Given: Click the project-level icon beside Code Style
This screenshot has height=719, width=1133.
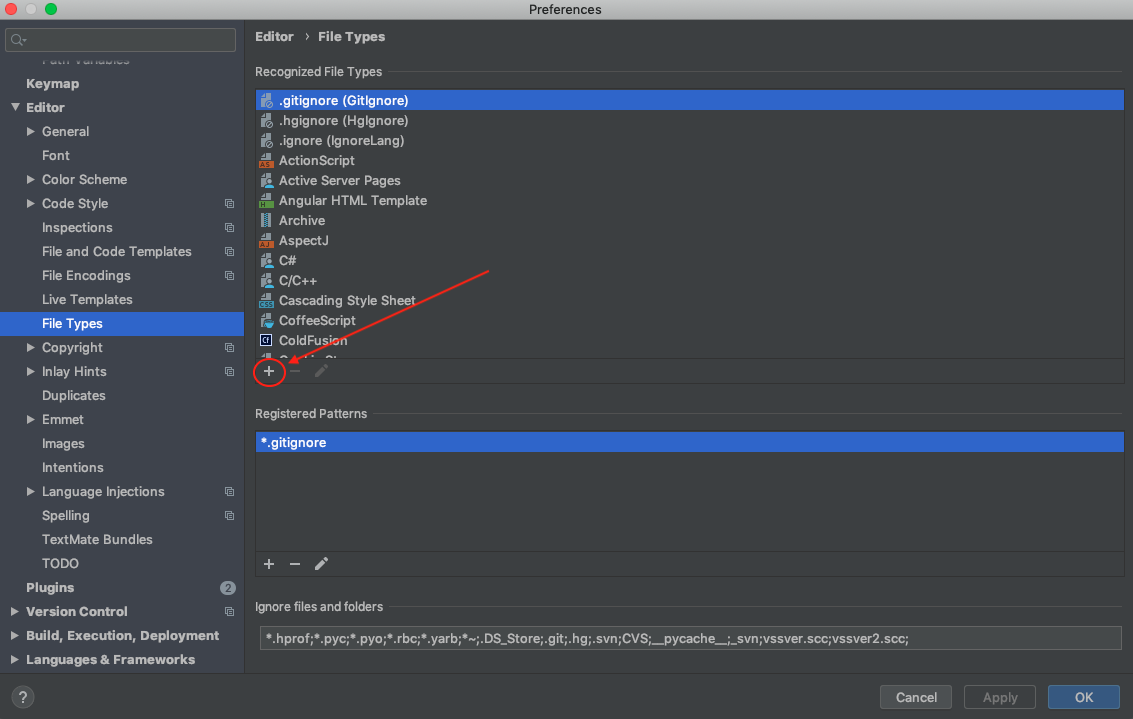Looking at the screenshot, I should click(x=229, y=204).
